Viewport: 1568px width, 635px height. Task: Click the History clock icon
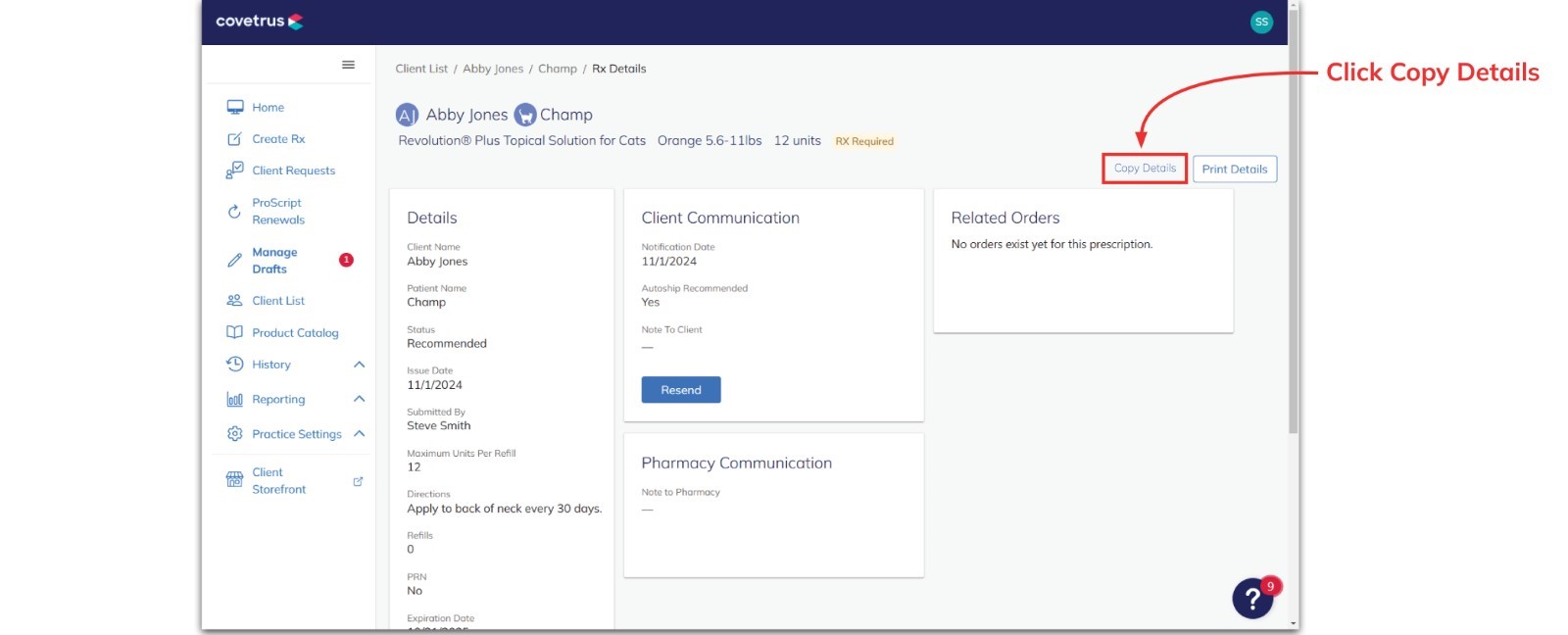coord(234,365)
